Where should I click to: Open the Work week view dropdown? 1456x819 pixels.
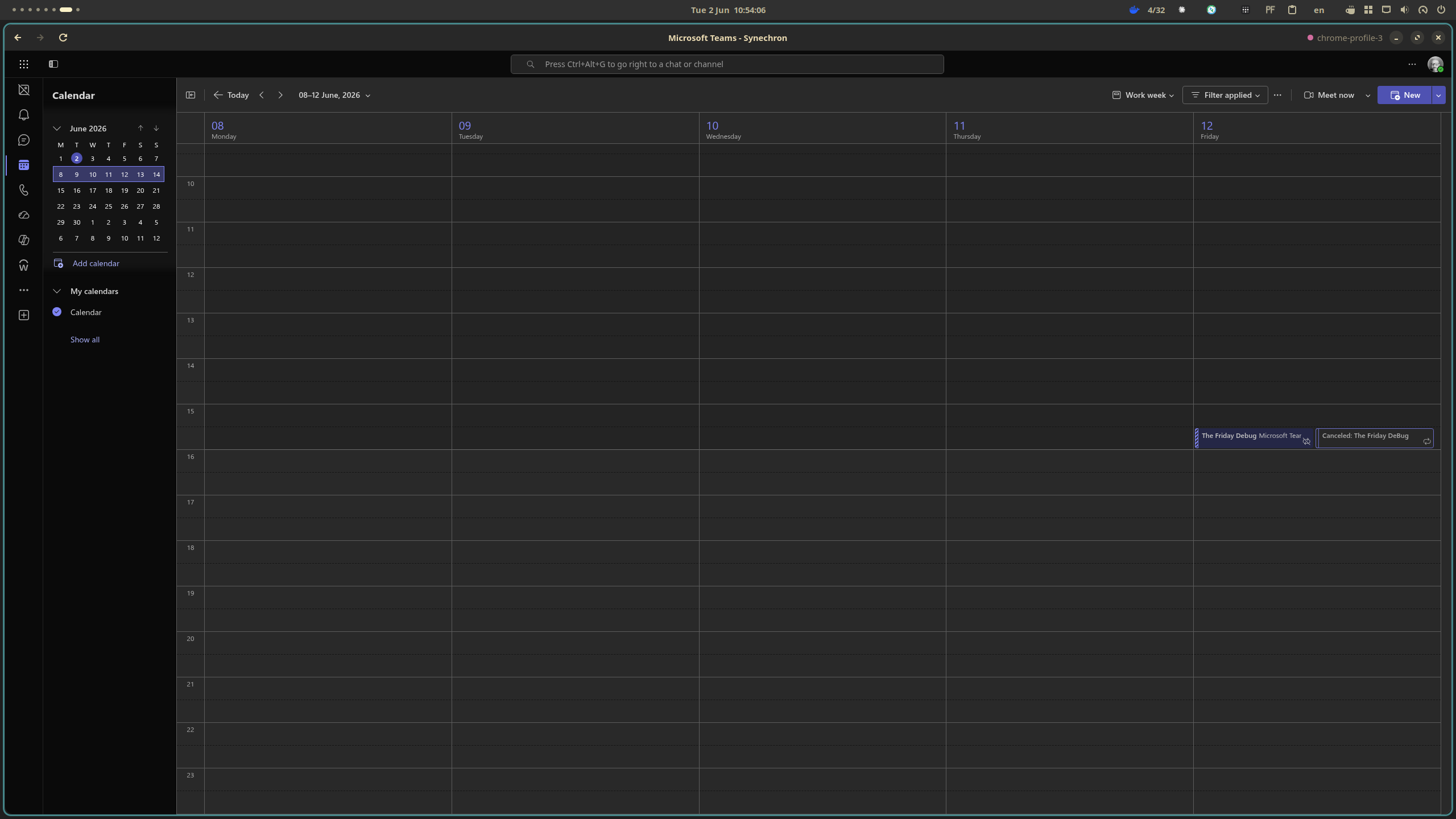(1143, 95)
